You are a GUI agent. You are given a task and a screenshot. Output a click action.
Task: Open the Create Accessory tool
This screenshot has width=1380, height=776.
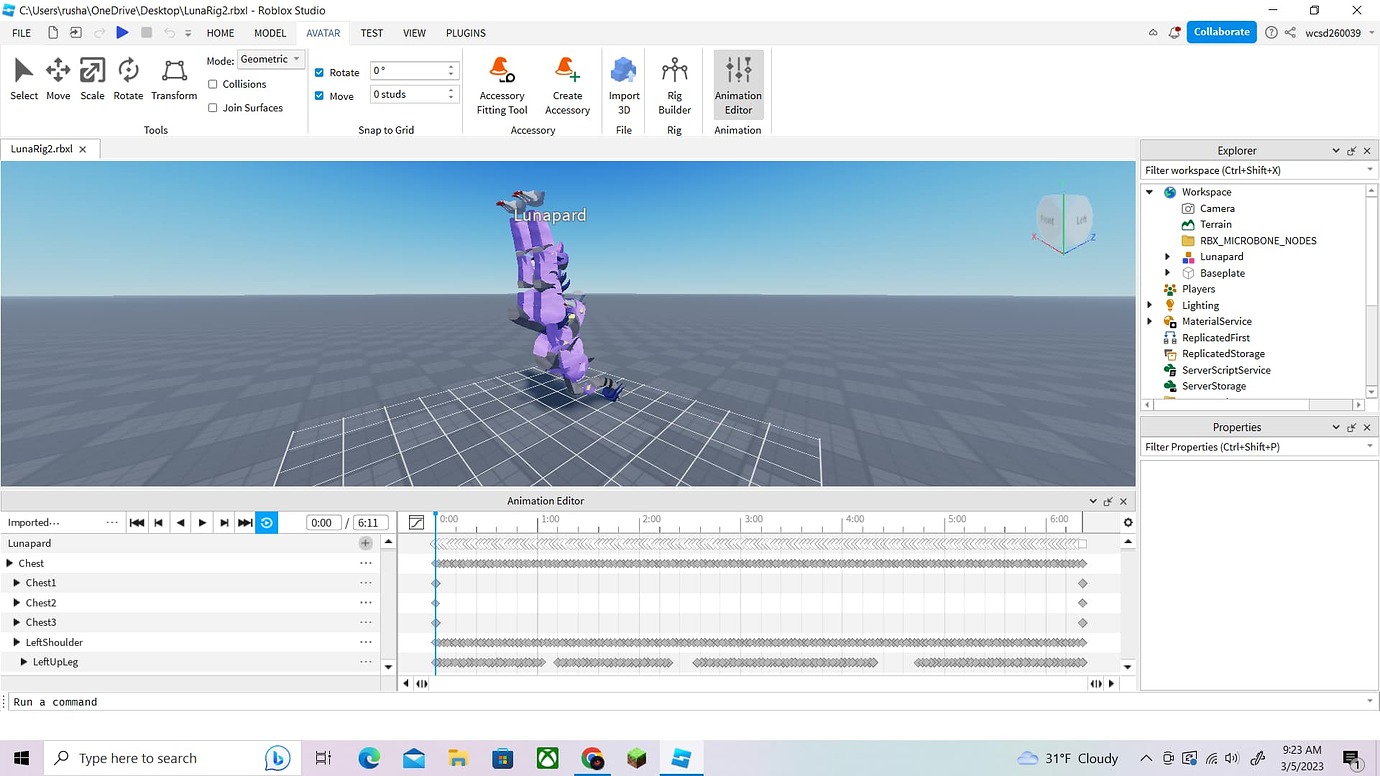(x=567, y=85)
